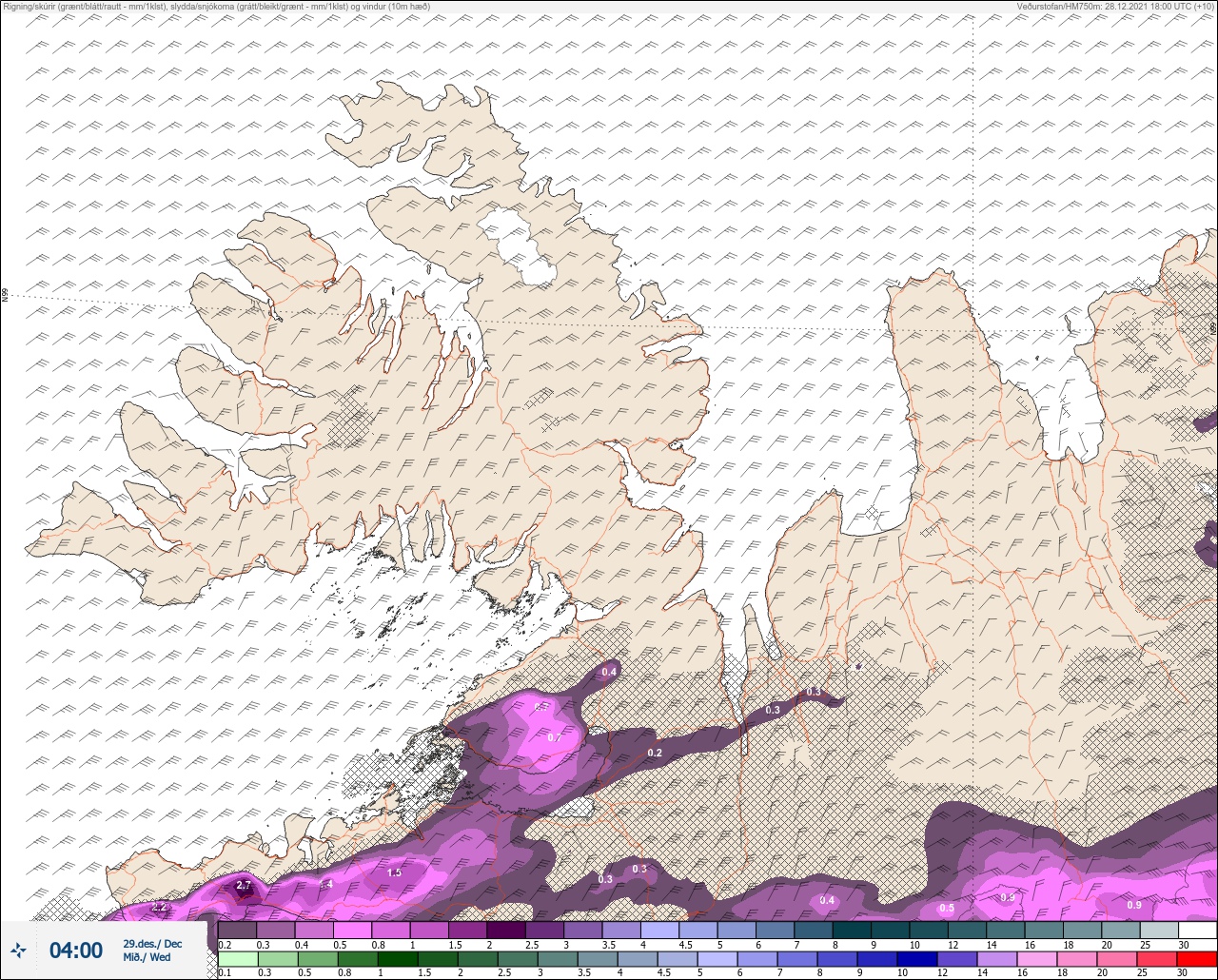The image size is (1218, 980).
Task: Click the 0.2 value on the purple band
Action: coord(655,753)
